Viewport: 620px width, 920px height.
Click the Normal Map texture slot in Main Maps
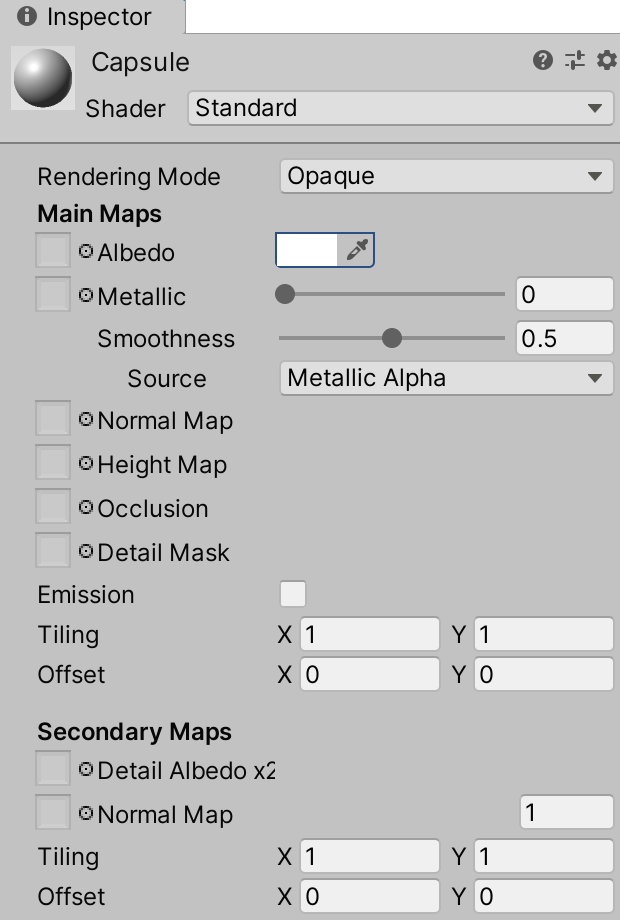tap(52, 419)
